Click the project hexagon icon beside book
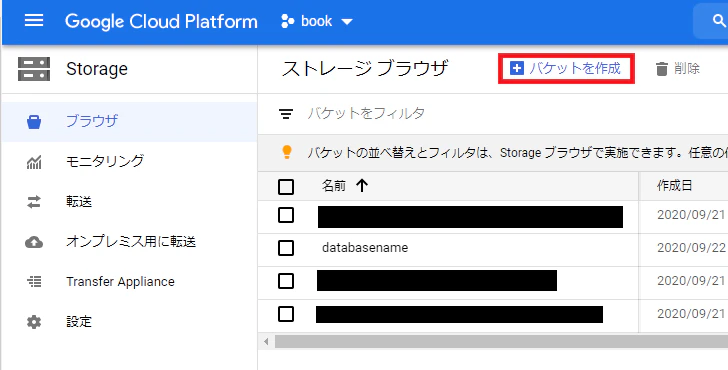Viewport: 728px width, 370px height. pos(288,21)
